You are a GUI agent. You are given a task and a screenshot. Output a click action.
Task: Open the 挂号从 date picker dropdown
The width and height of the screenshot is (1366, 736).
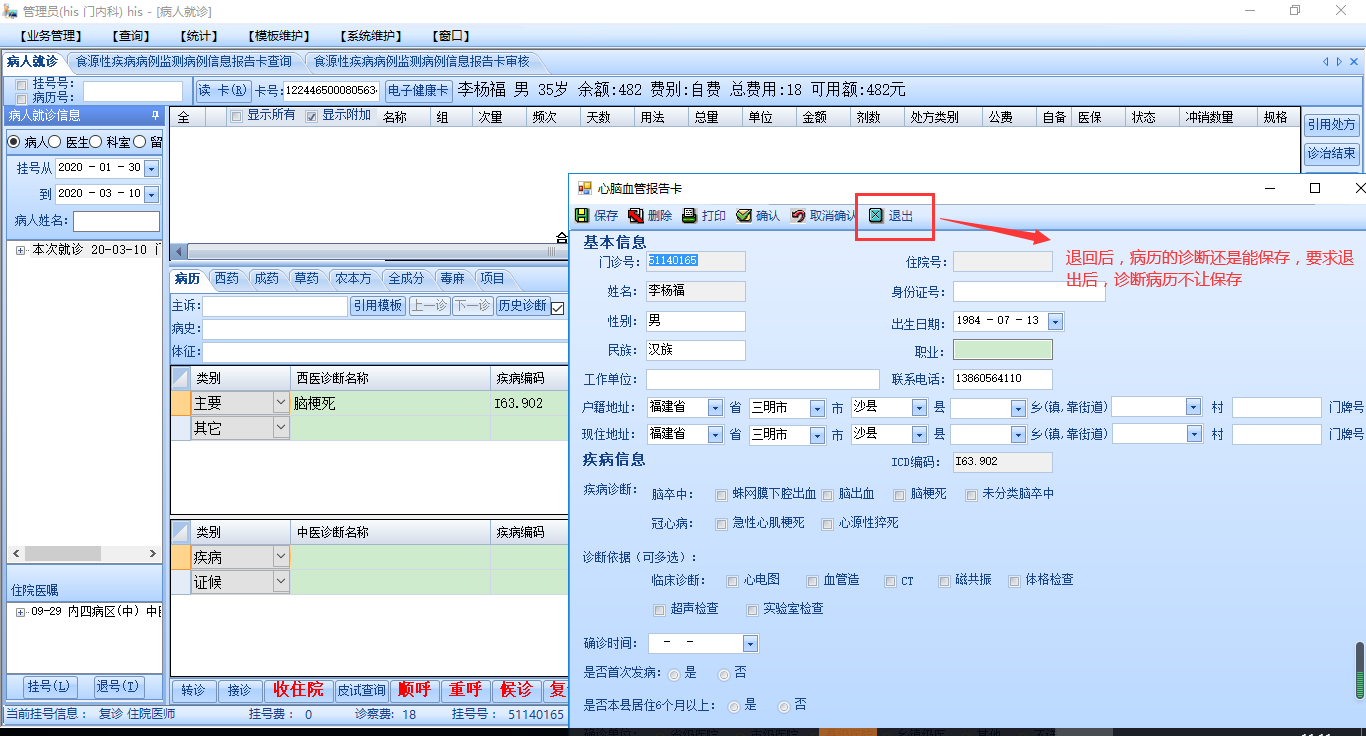tap(152, 168)
